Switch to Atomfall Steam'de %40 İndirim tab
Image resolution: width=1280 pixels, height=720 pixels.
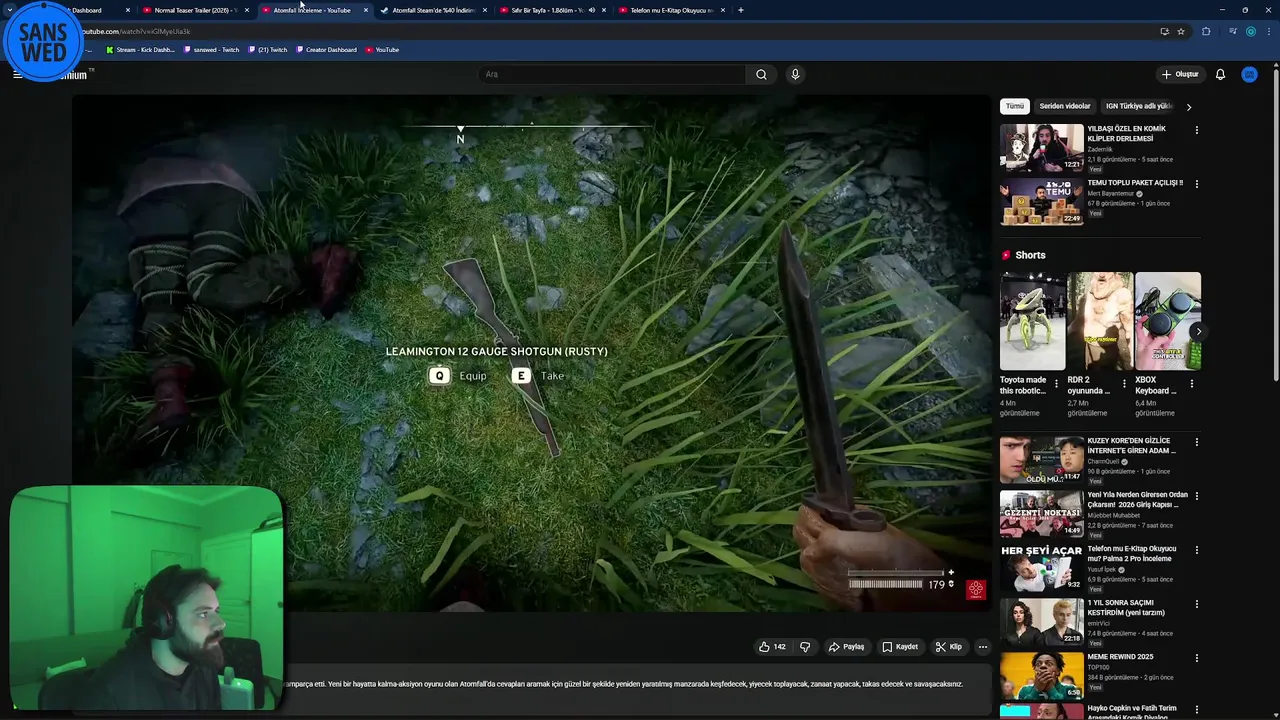coord(432,10)
